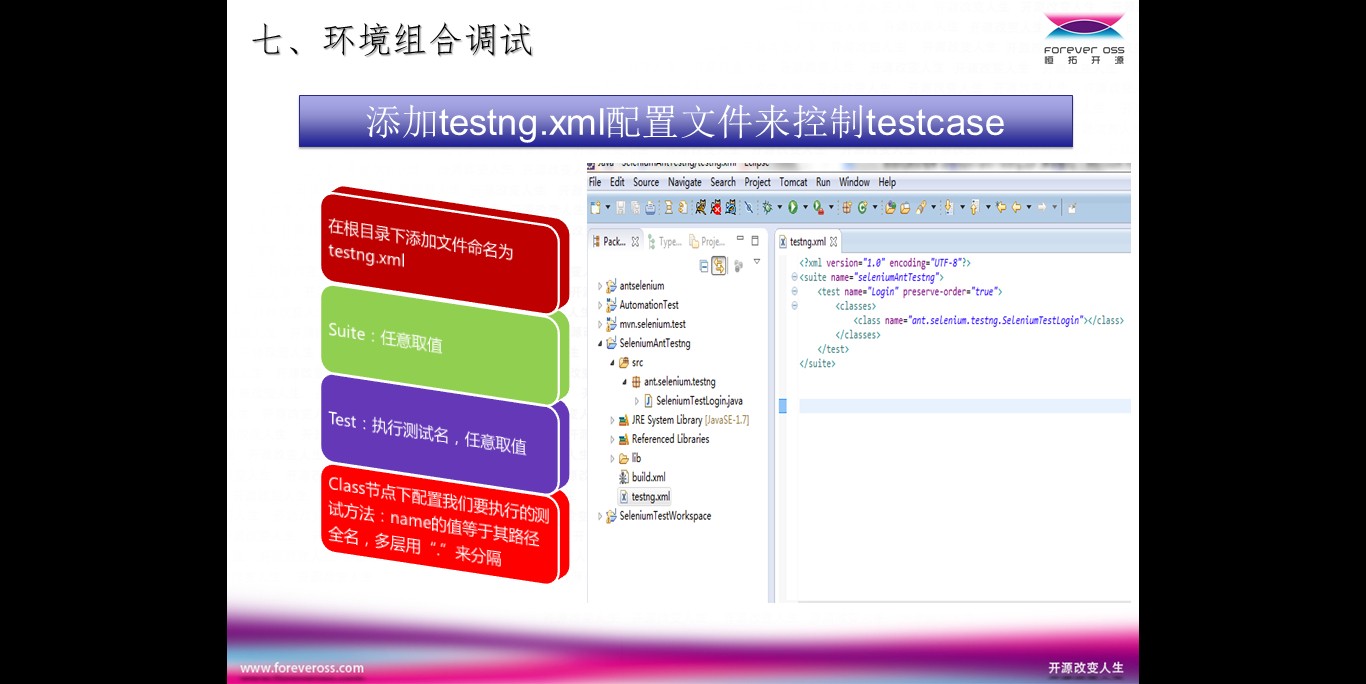Expand the SeleniumTestWorkspace project node
Image resolution: width=1366 pixels, height=684 pixels.
(x=600, y=516)
